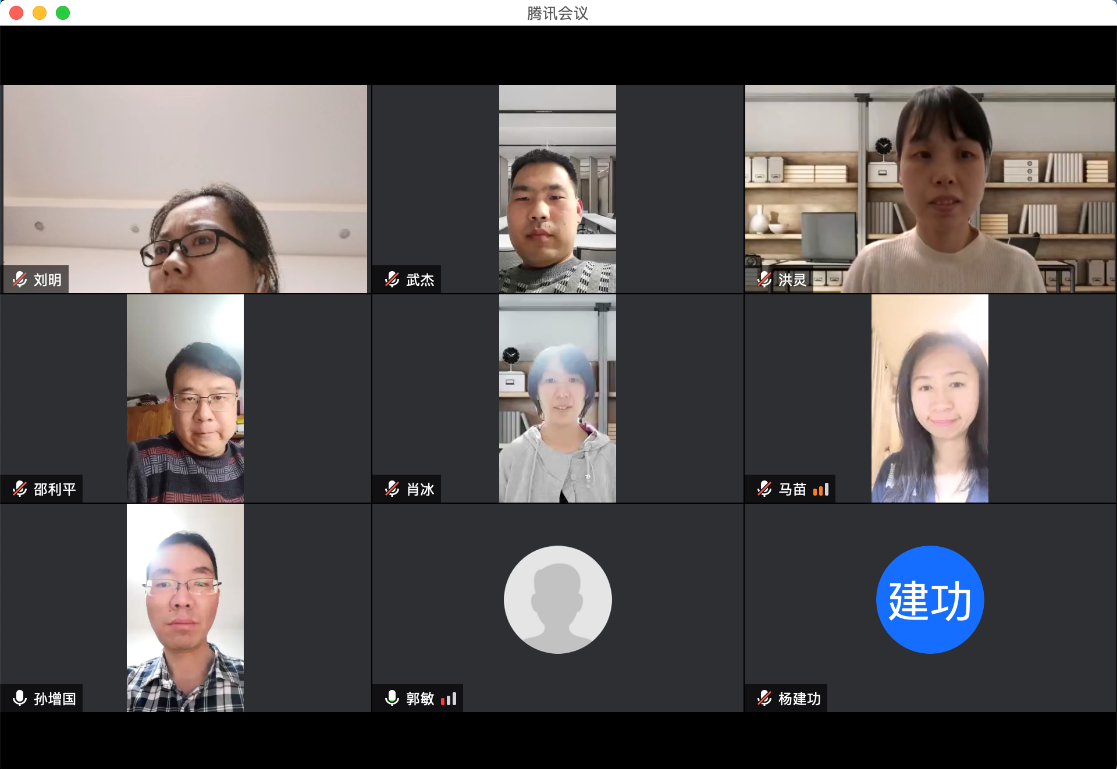
Task: Click the red signal bars beside 郭敏
Action: pos(449,698)
